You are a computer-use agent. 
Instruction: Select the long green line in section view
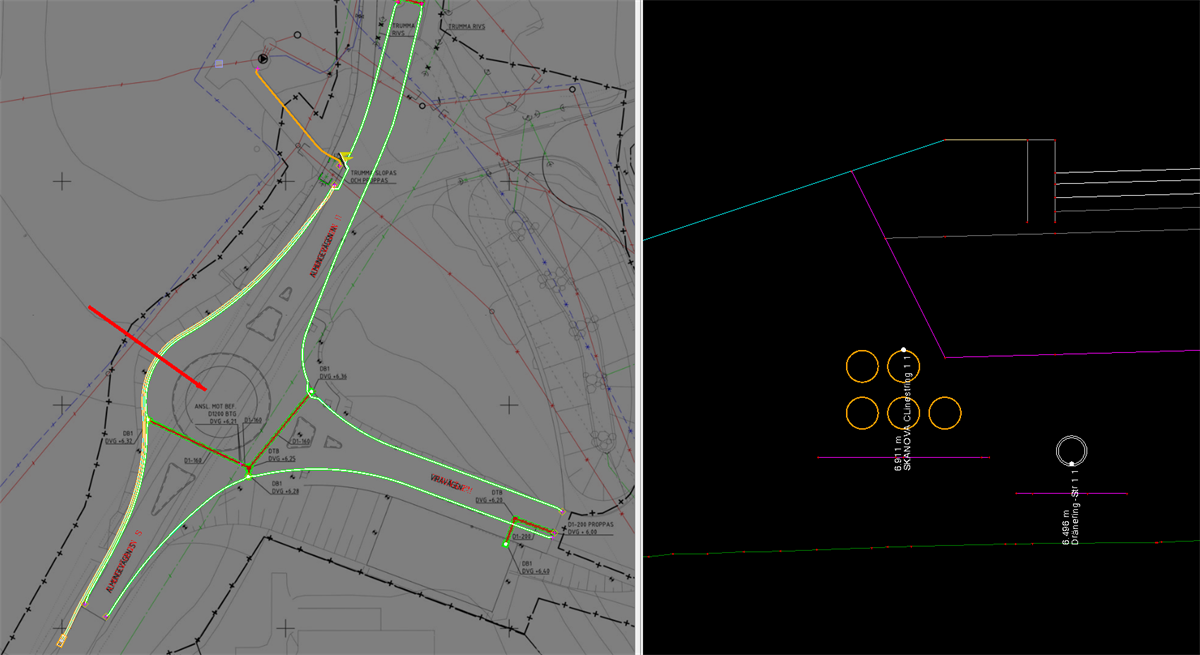click(922, 549)
